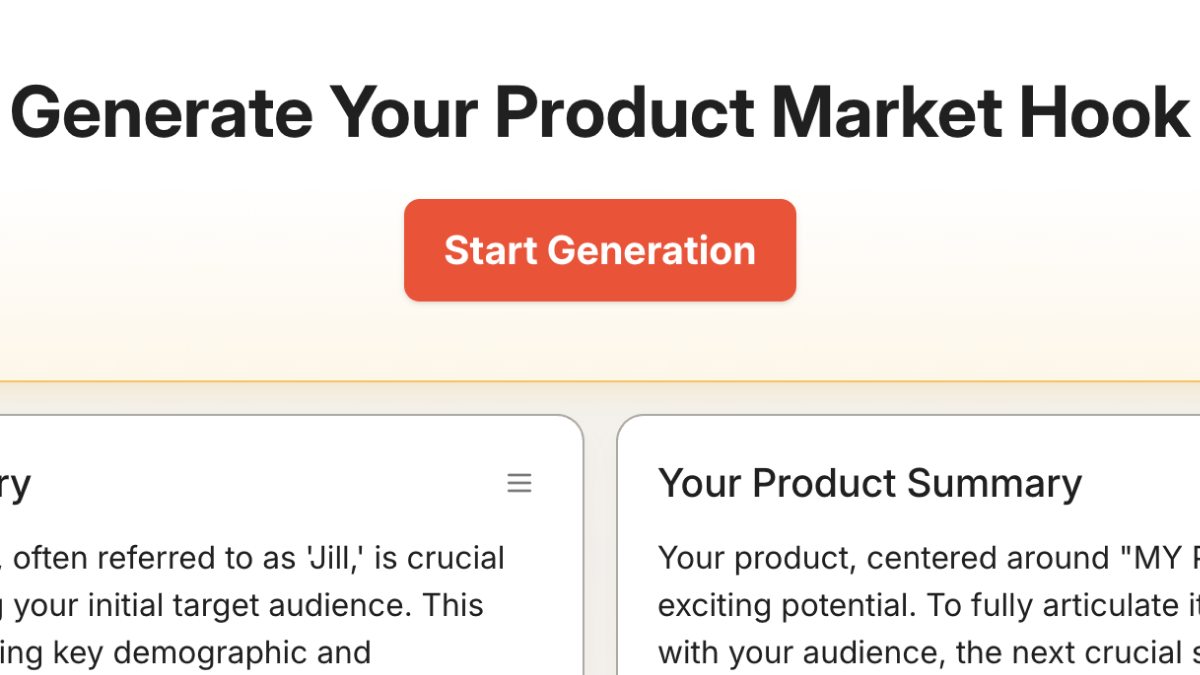The width and height of the screenshot is (1200, 675).
Task: Click the truncated 'ry' title on left card
Action: [x=16, y=484]
